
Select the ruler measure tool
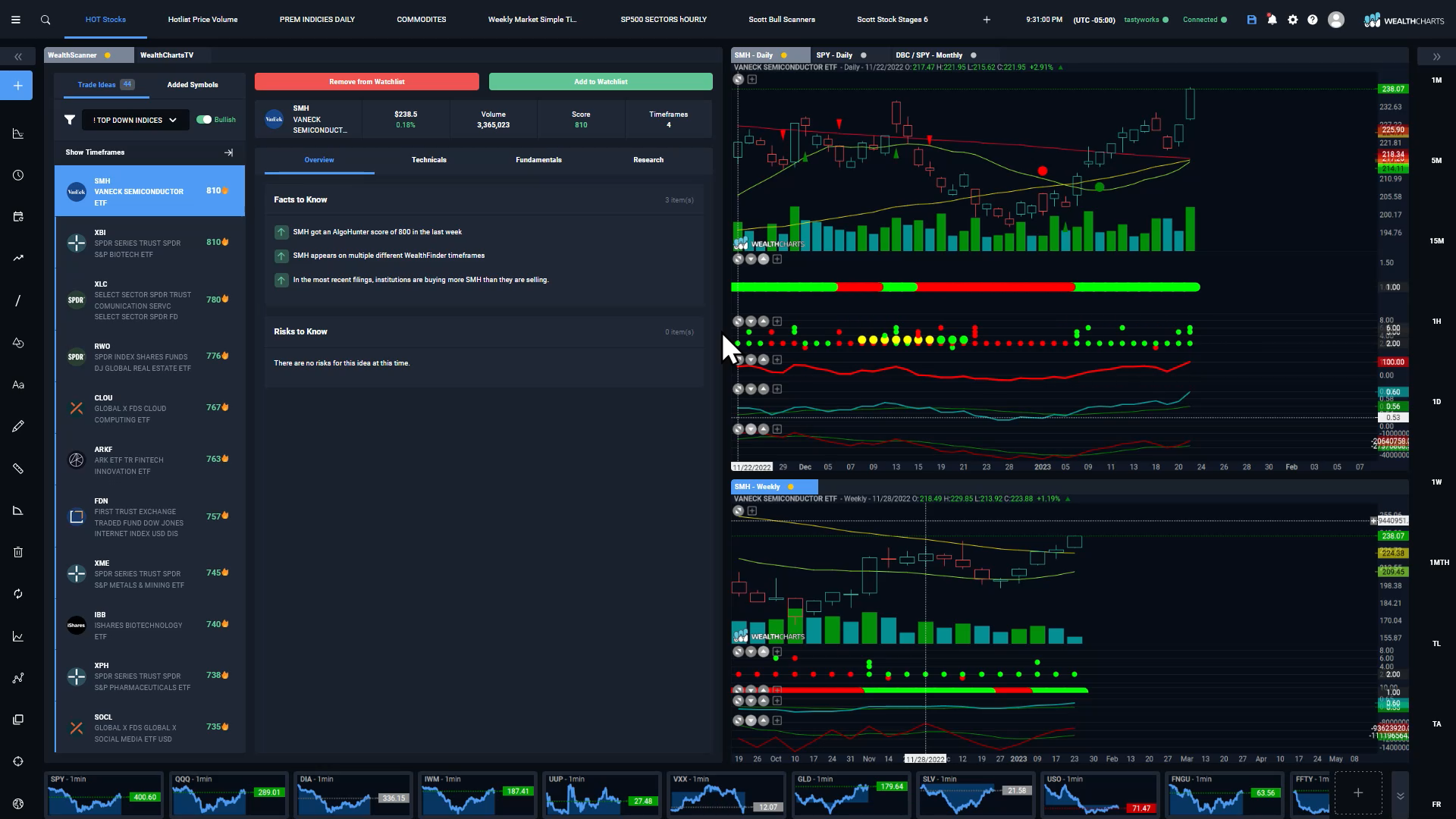18,469
